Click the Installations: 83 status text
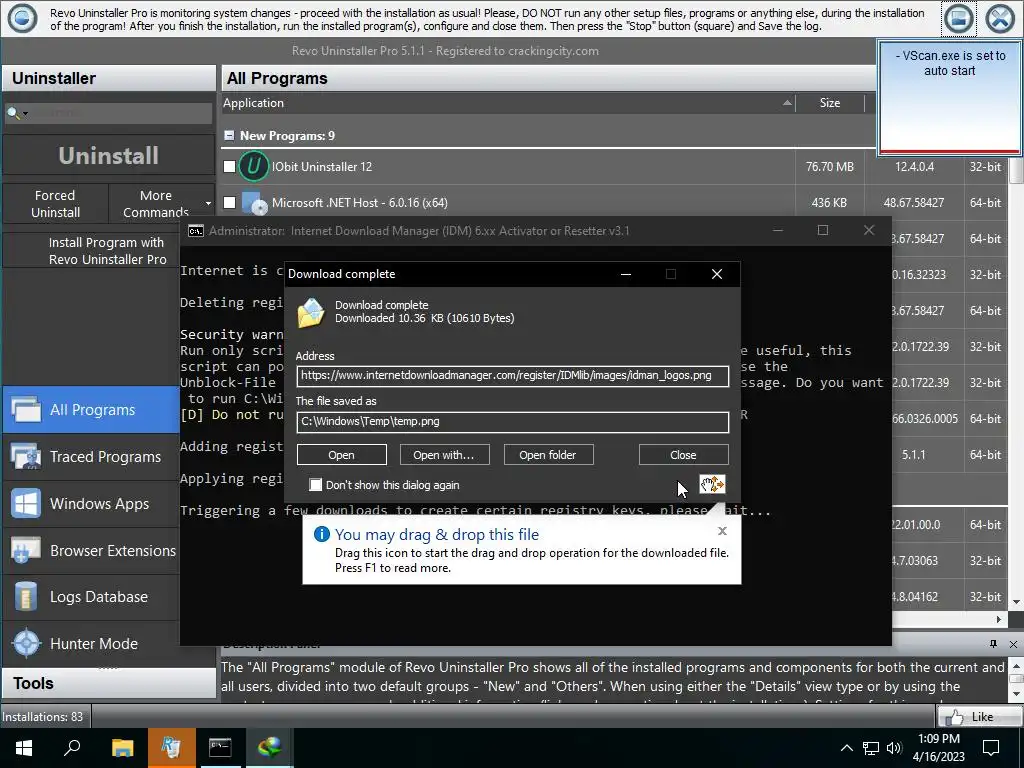1024x768 pixels. coord(42,716)
